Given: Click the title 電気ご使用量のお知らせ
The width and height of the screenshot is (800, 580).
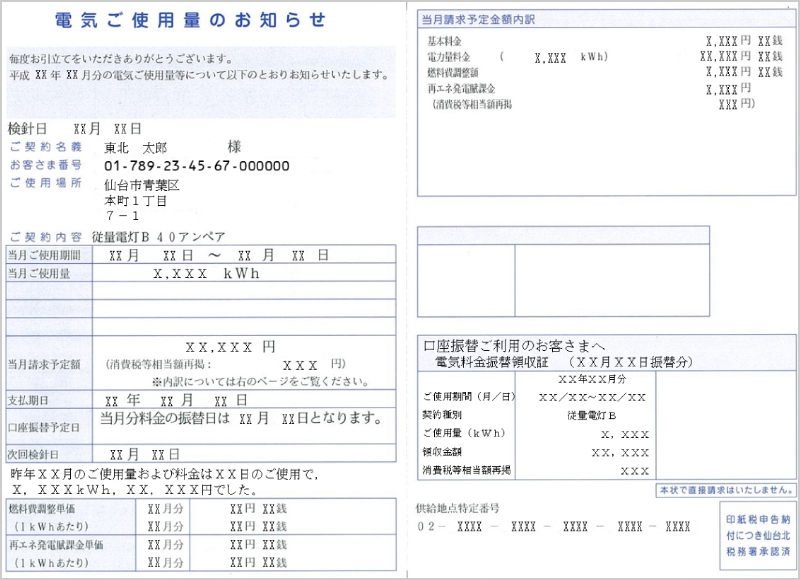Looking at the screenshot, I should [190, 20].
